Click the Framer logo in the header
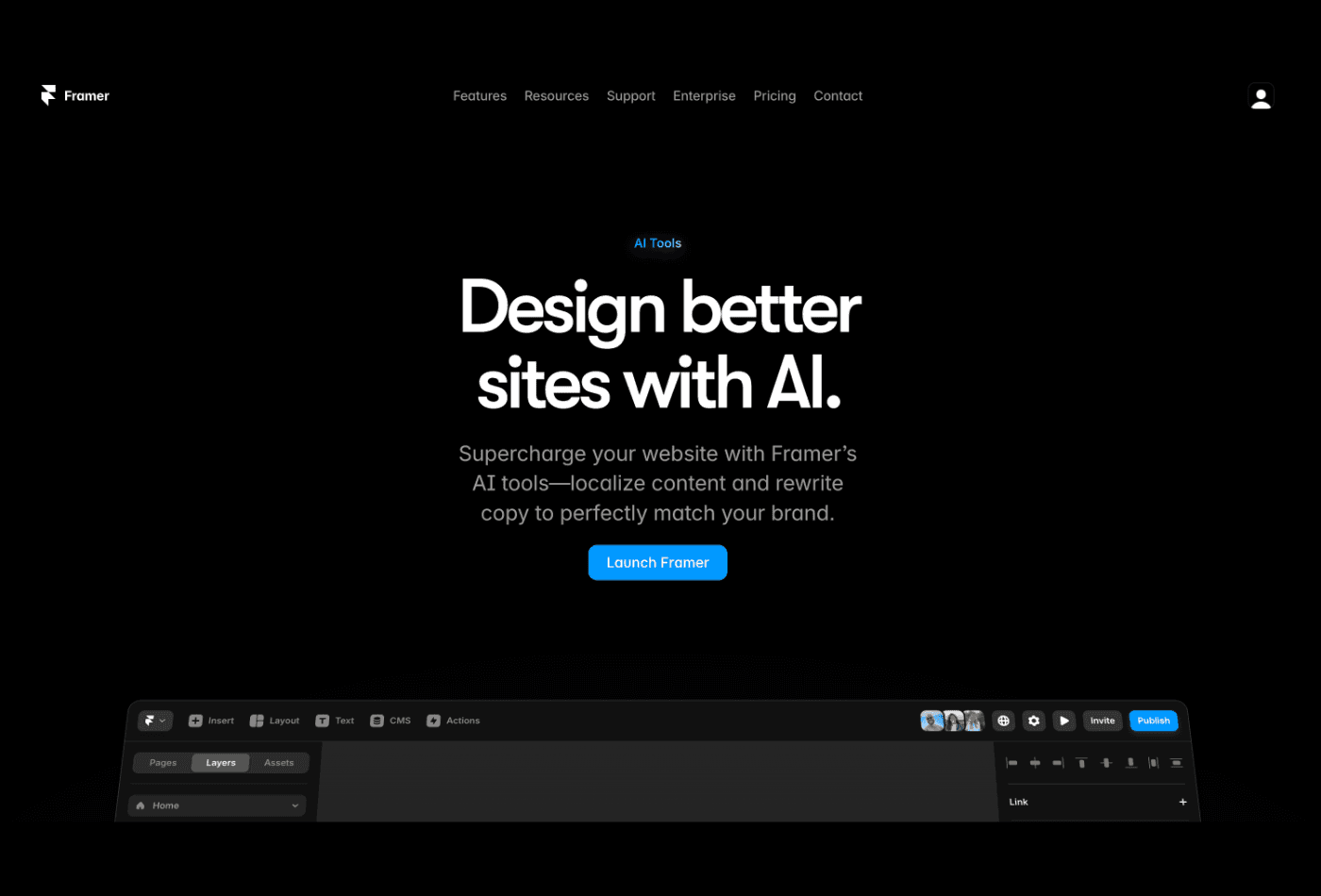The width and height of the screenshot is (1321, 896). (x=75, y=95)
